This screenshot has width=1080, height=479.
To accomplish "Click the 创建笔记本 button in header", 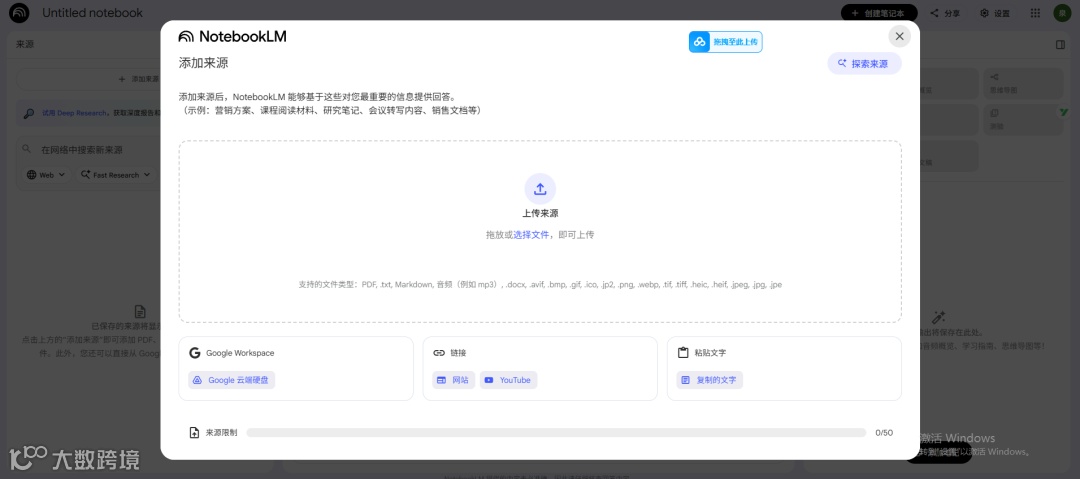I will [x=879, y=13].
